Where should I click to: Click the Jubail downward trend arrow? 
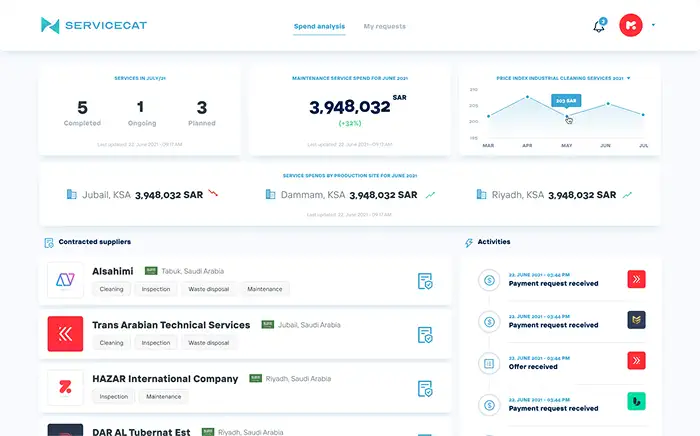tap(213, 193)
